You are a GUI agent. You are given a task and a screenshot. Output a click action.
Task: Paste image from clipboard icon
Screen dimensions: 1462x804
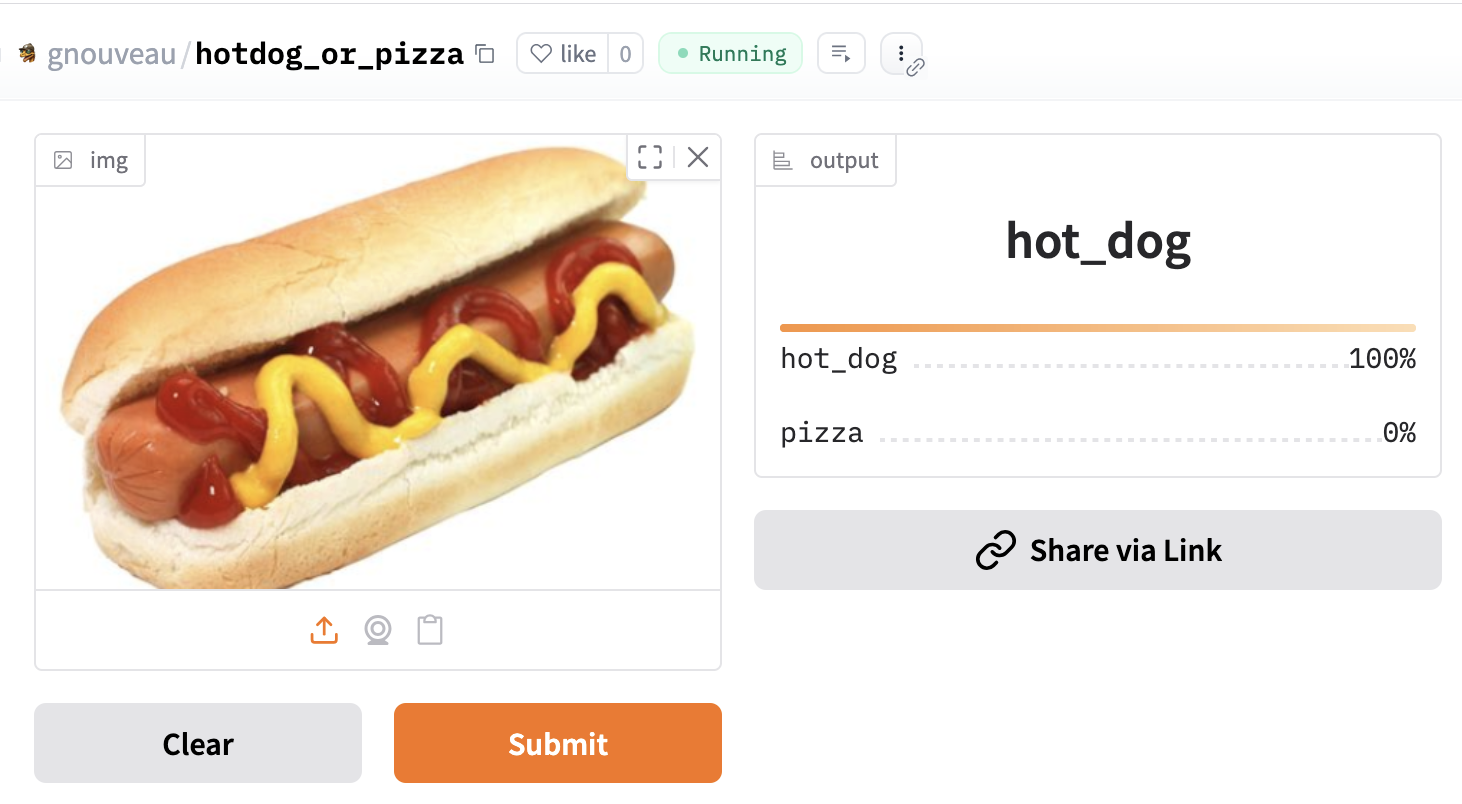(430, 630)
